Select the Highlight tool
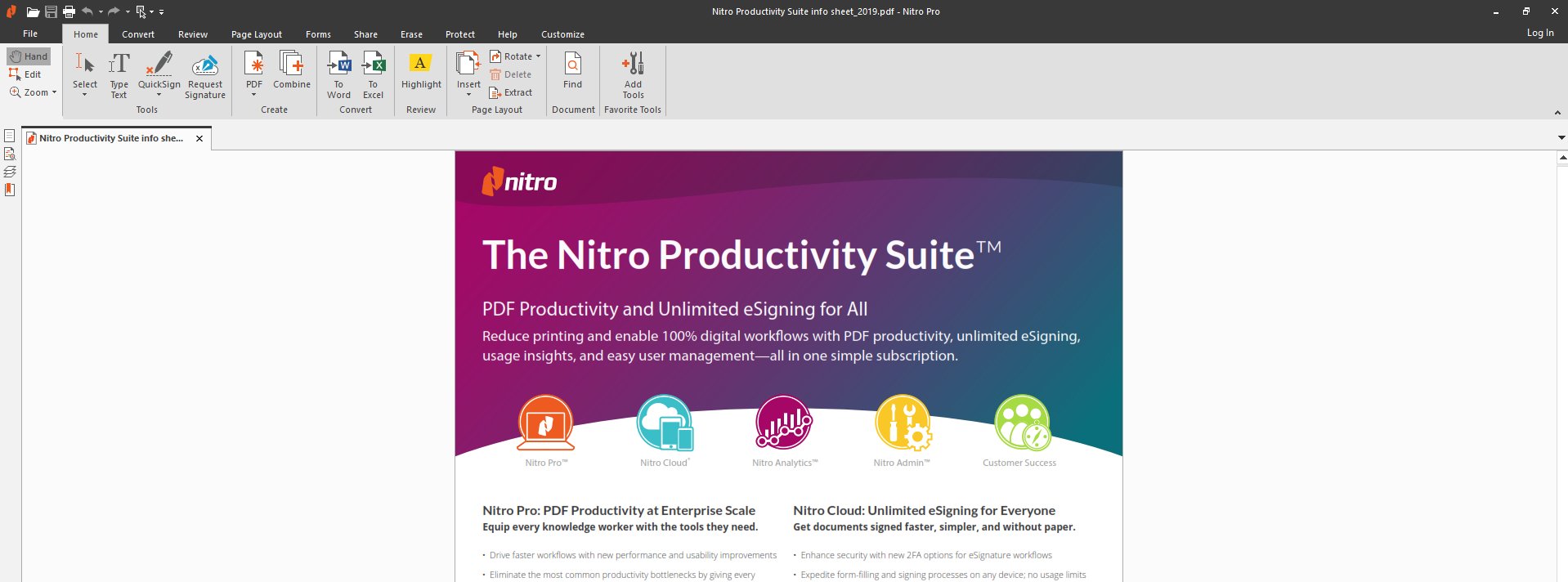The width and height of the screenshot is (1568, 582). (x=421, y=71)
